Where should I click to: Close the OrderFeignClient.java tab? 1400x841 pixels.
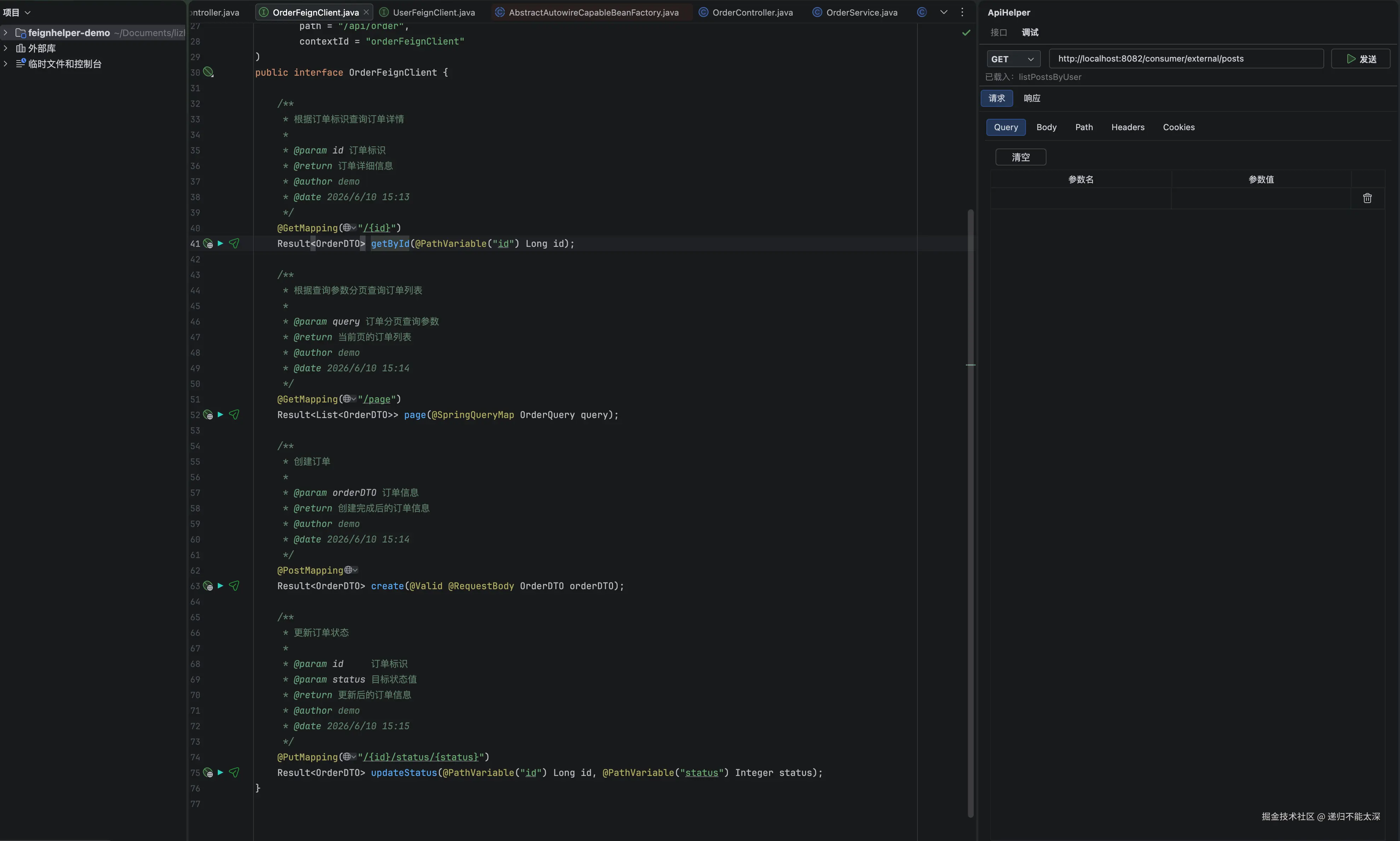click(366, 12)
